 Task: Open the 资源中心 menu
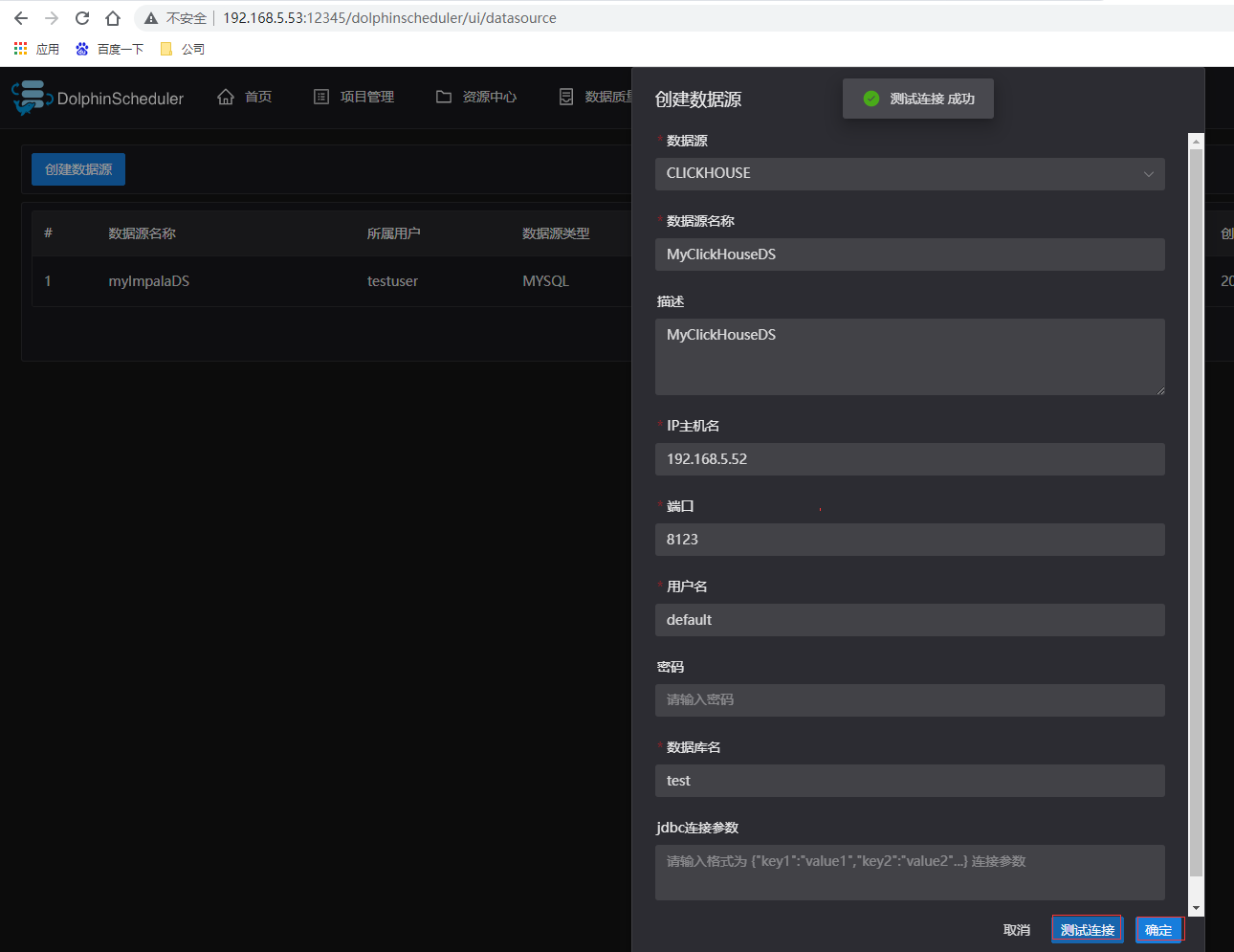tap(476, 97)
